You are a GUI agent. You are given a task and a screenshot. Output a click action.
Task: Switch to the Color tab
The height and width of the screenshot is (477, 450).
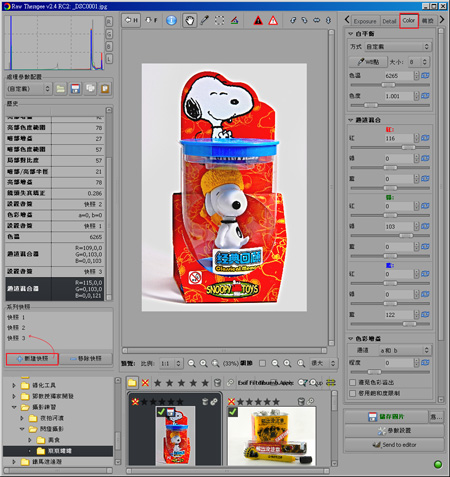pos(409,21)
